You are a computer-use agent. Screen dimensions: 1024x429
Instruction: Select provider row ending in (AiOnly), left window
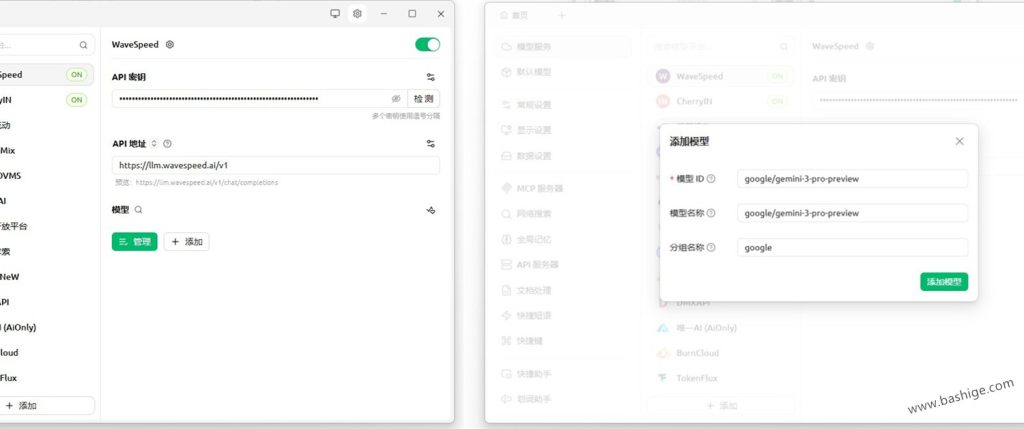(47, 327)
